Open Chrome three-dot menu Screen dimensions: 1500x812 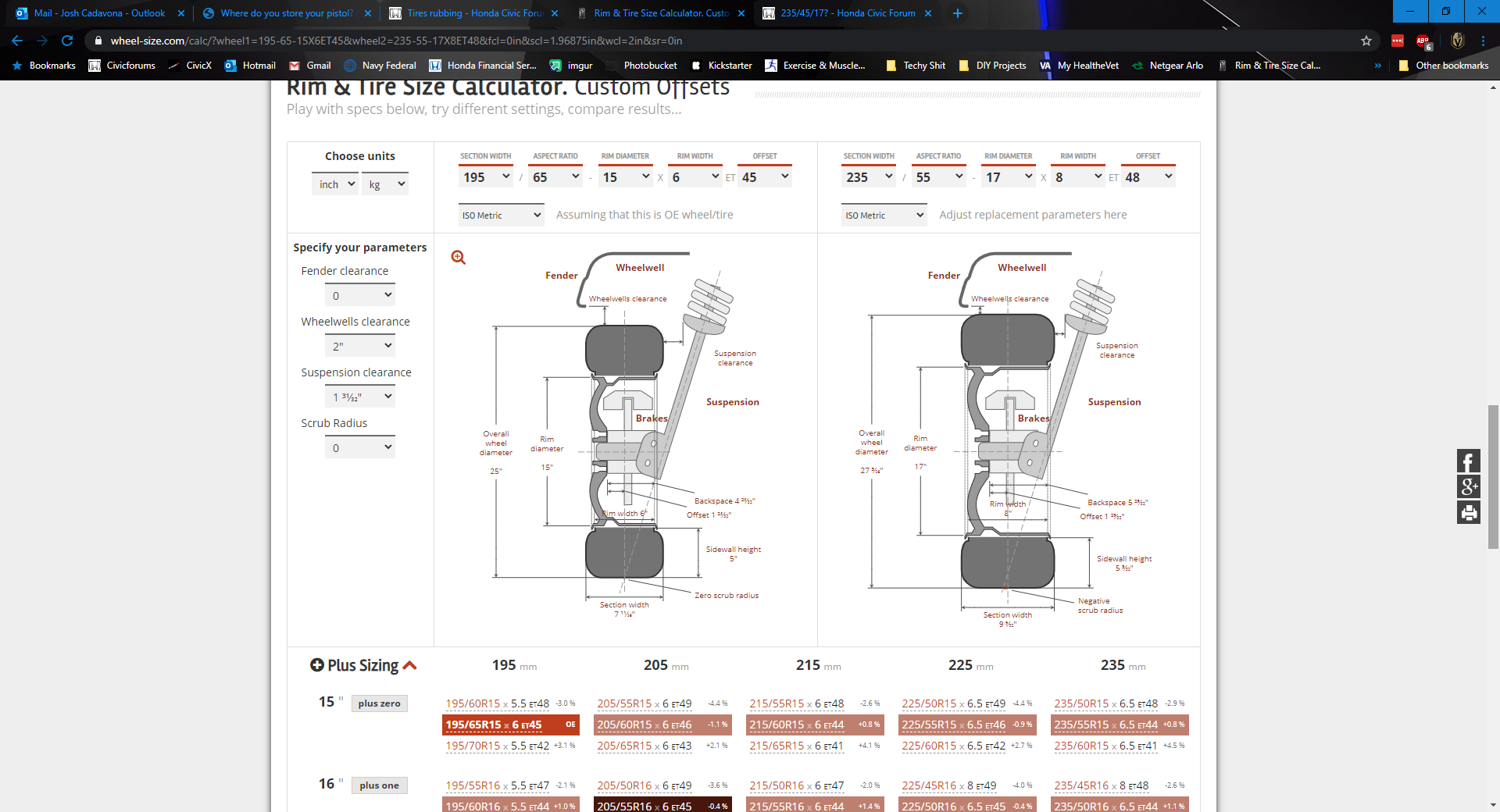click(1482, 41)
